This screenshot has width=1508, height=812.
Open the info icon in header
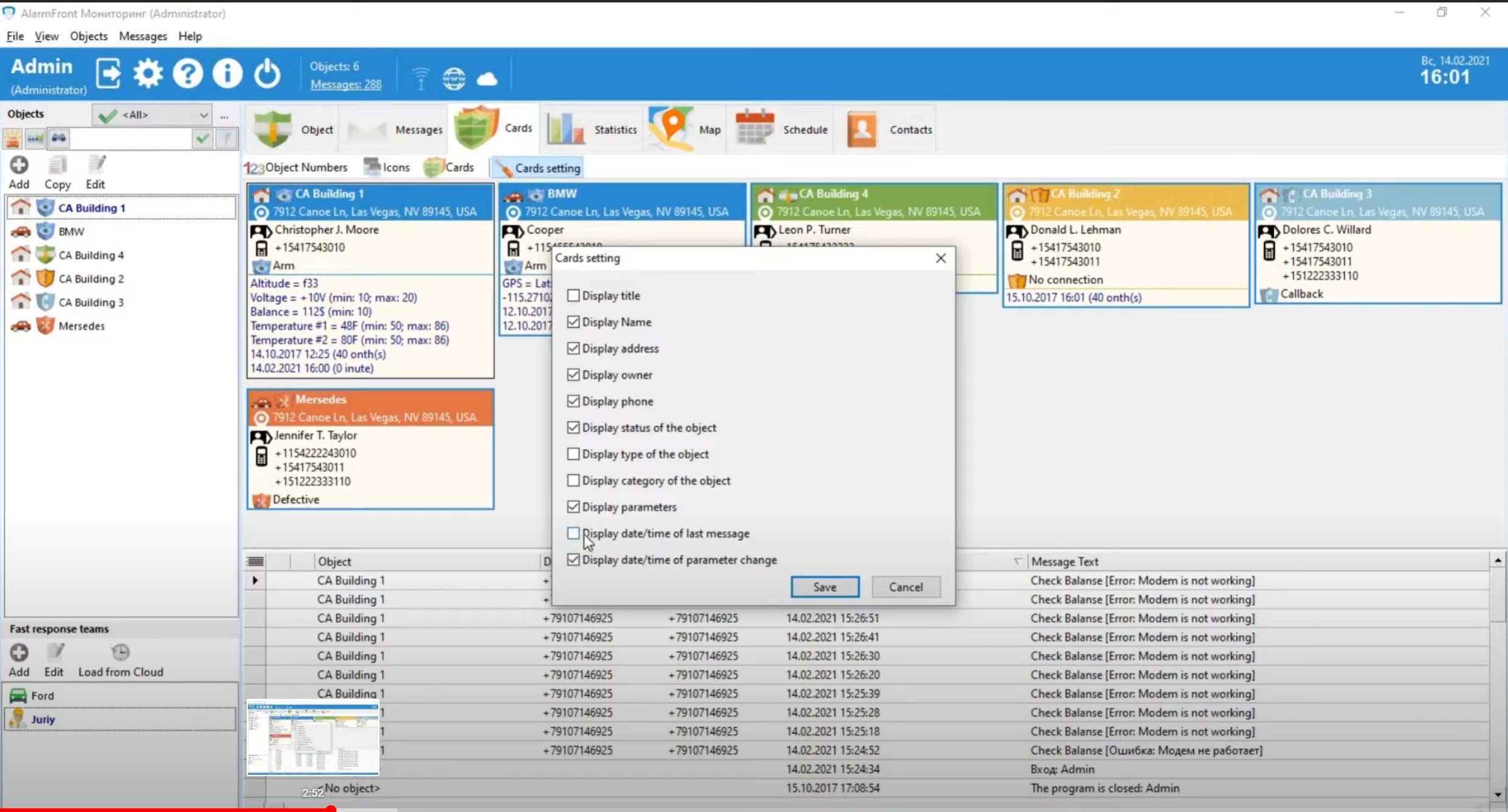[227, 74]
